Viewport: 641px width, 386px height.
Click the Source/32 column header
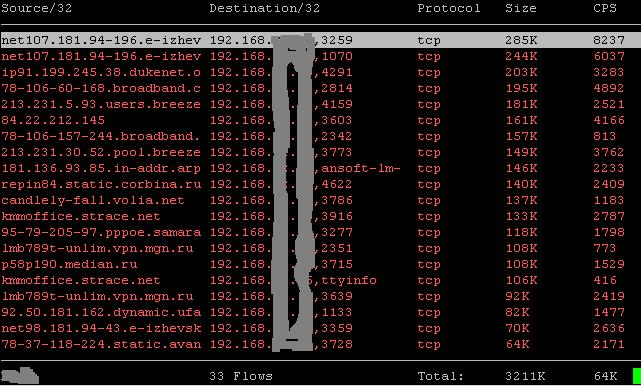point(37,8)
